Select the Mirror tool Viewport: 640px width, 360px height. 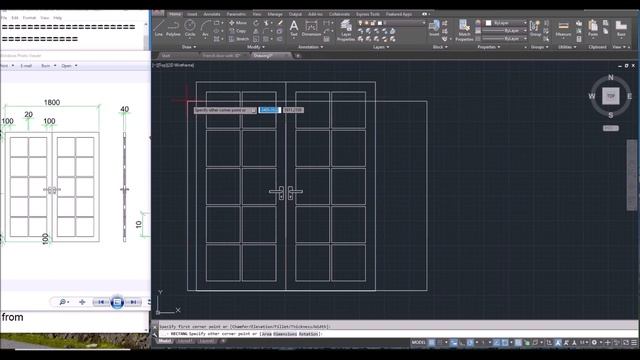256,31
